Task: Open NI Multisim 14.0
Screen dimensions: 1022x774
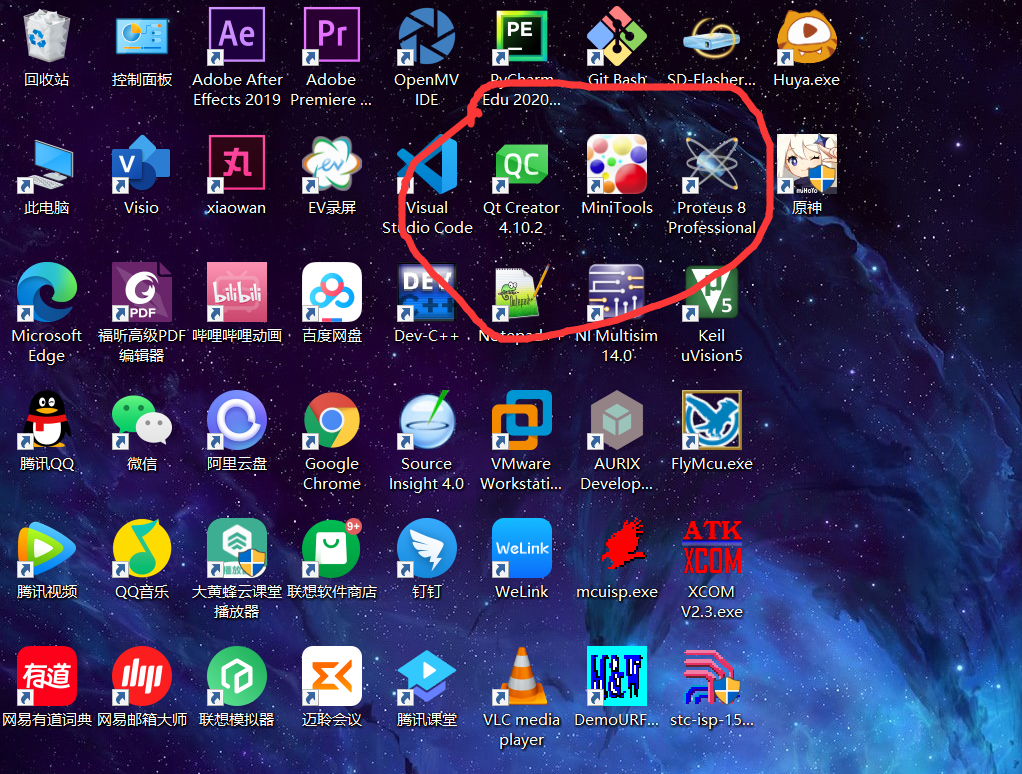Action: pos(616,293)
